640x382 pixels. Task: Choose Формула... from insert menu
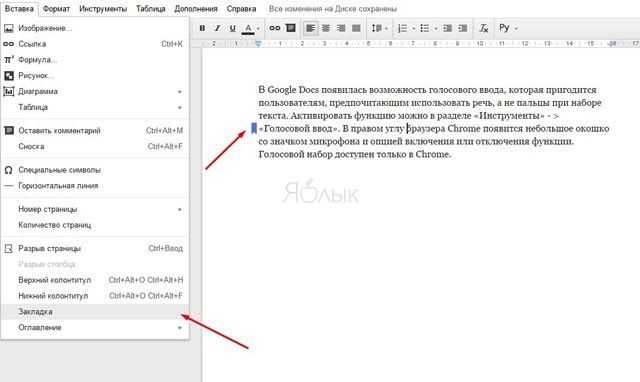[x=95, y=60]
